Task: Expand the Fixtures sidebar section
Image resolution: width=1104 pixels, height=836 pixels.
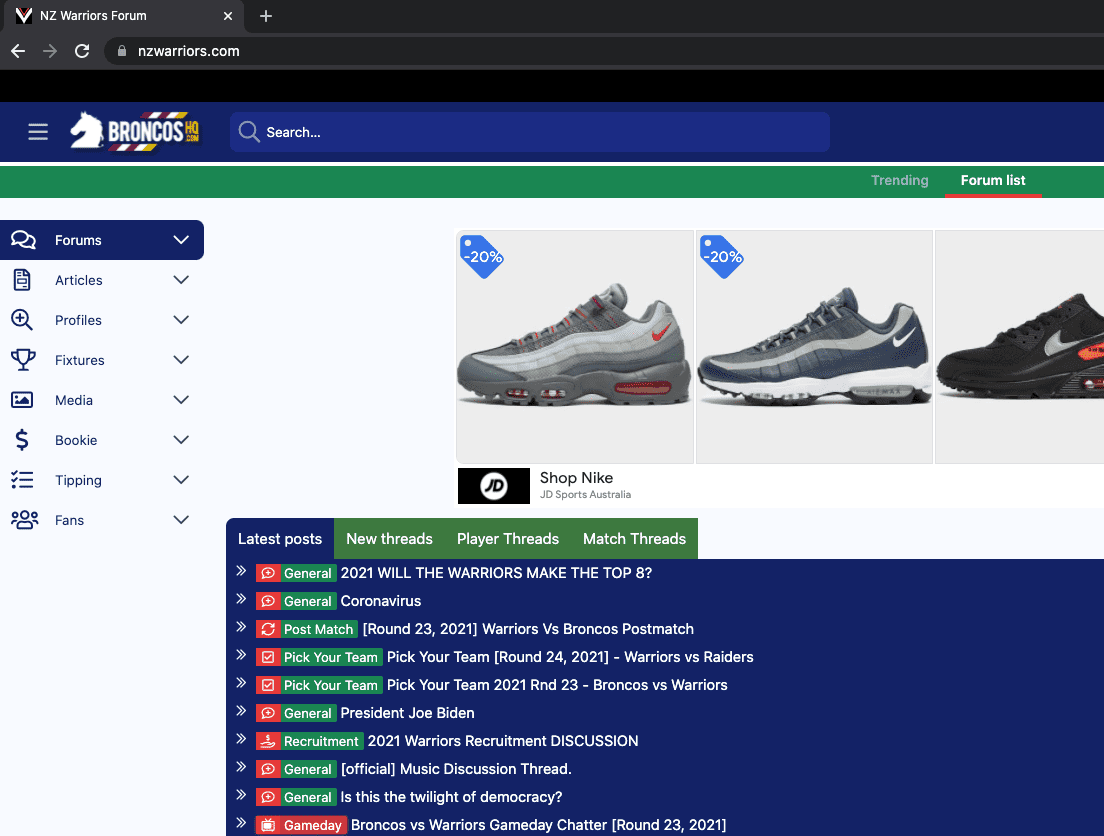Action: point(181,360)
